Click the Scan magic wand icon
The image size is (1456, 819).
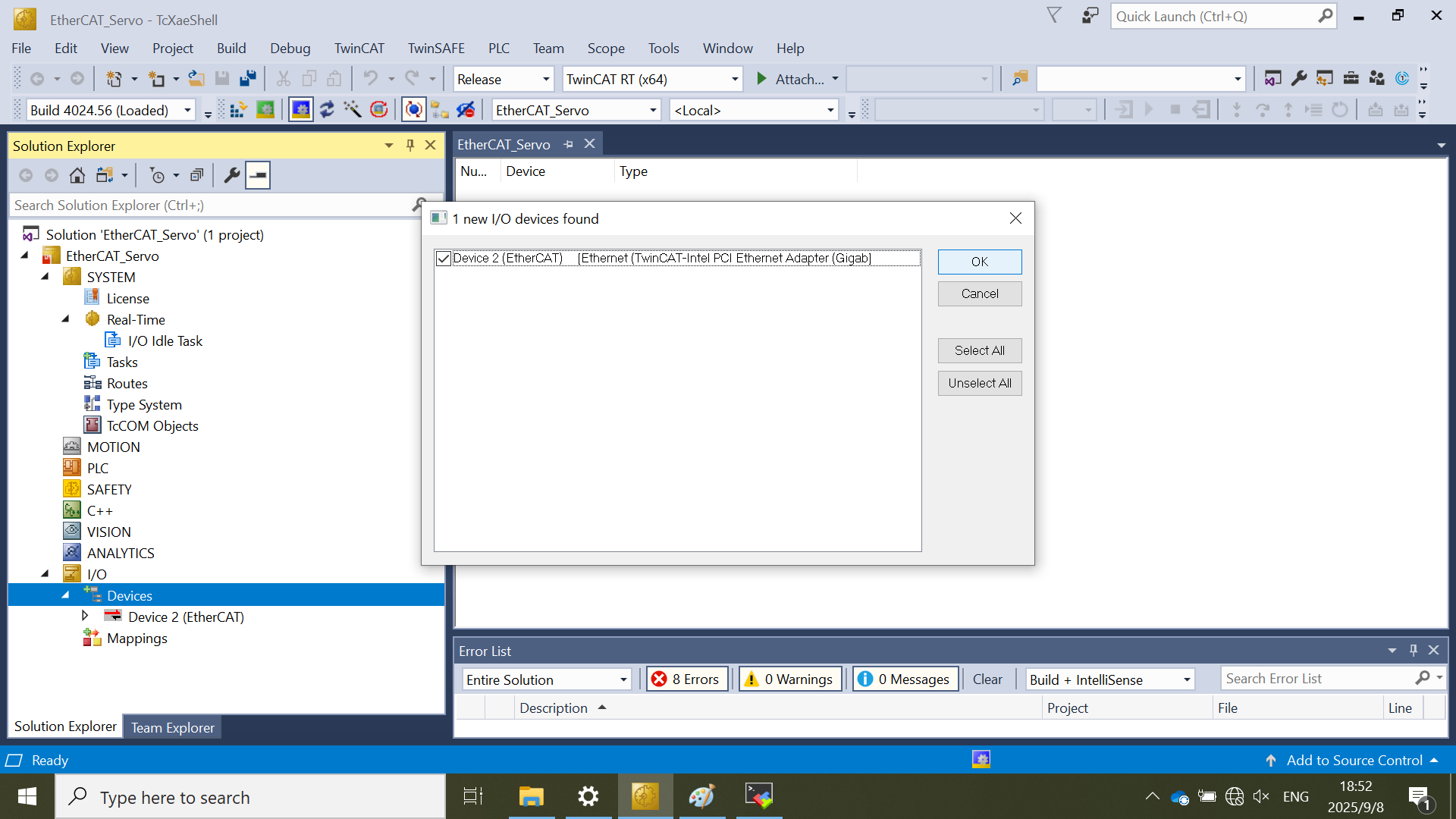[x=353, y=111]
